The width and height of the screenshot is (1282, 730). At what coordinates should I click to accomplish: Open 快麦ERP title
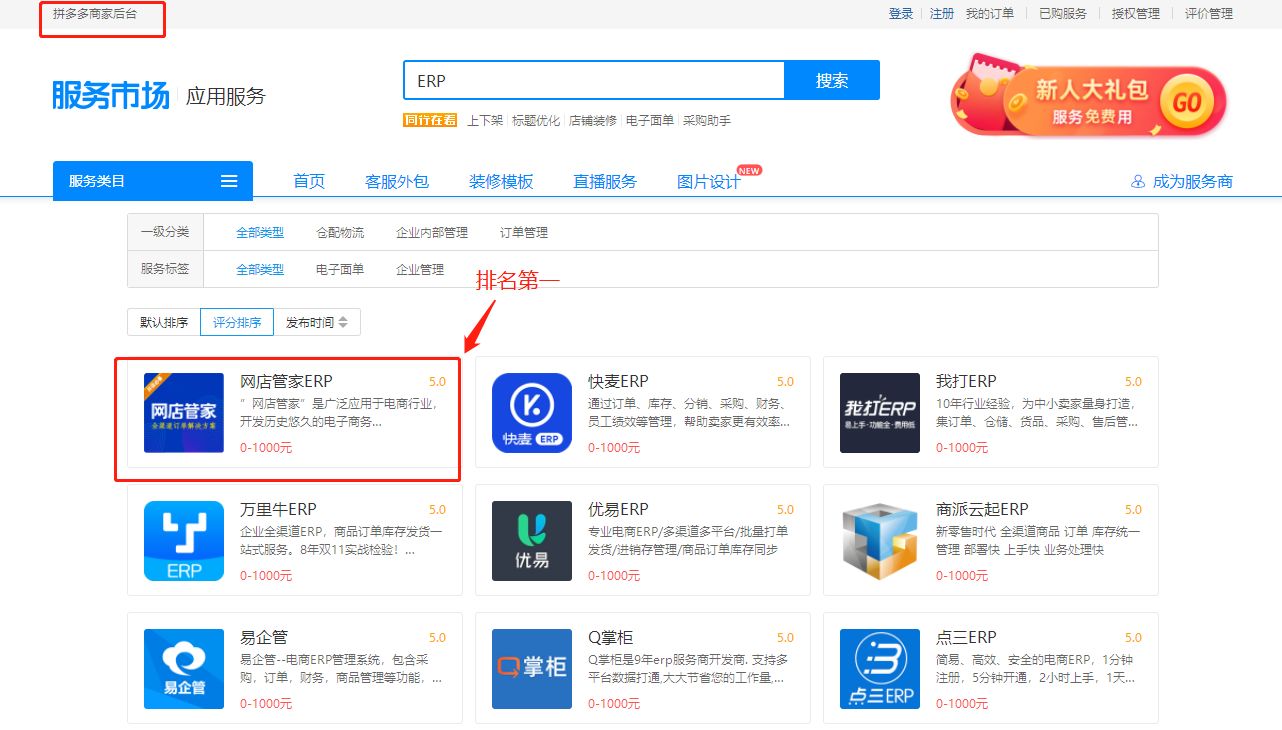click(618, 381)
